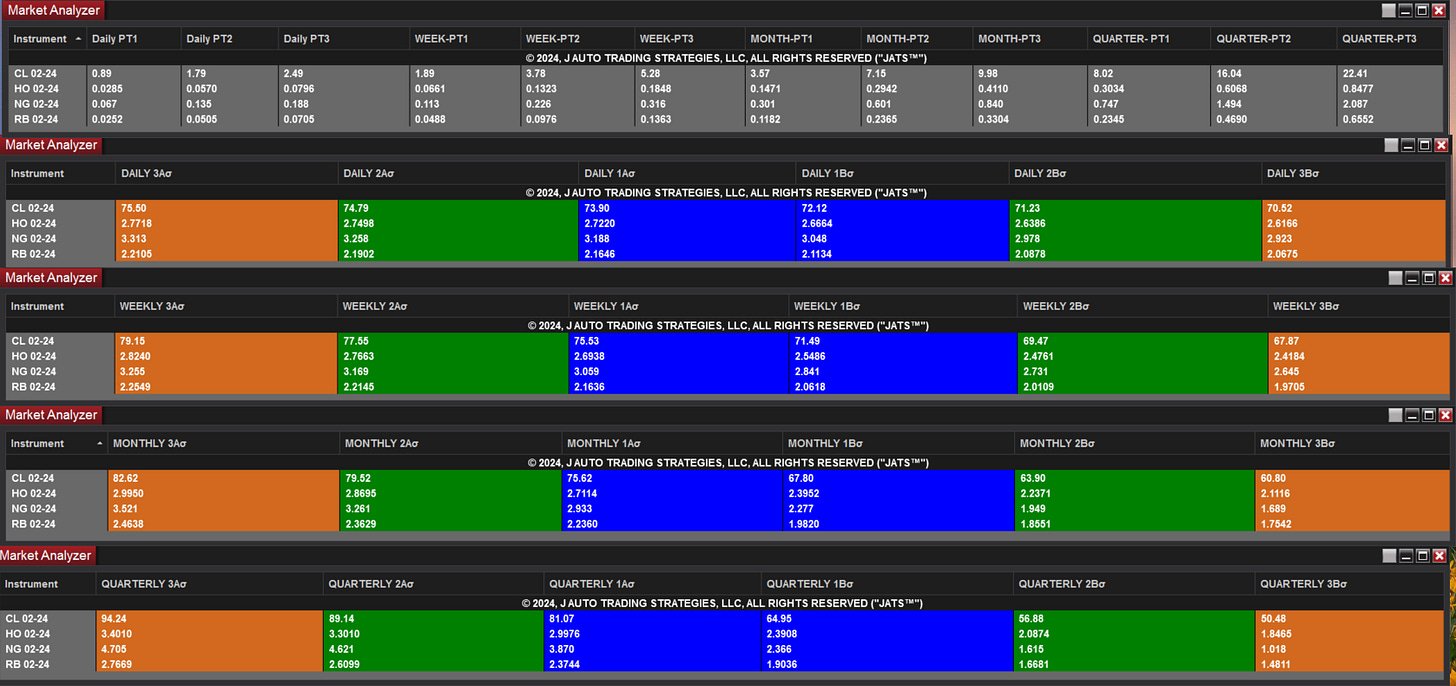Select the DAILY 1Aσ column header
1456x686 pixels.
tap(688, 173)
